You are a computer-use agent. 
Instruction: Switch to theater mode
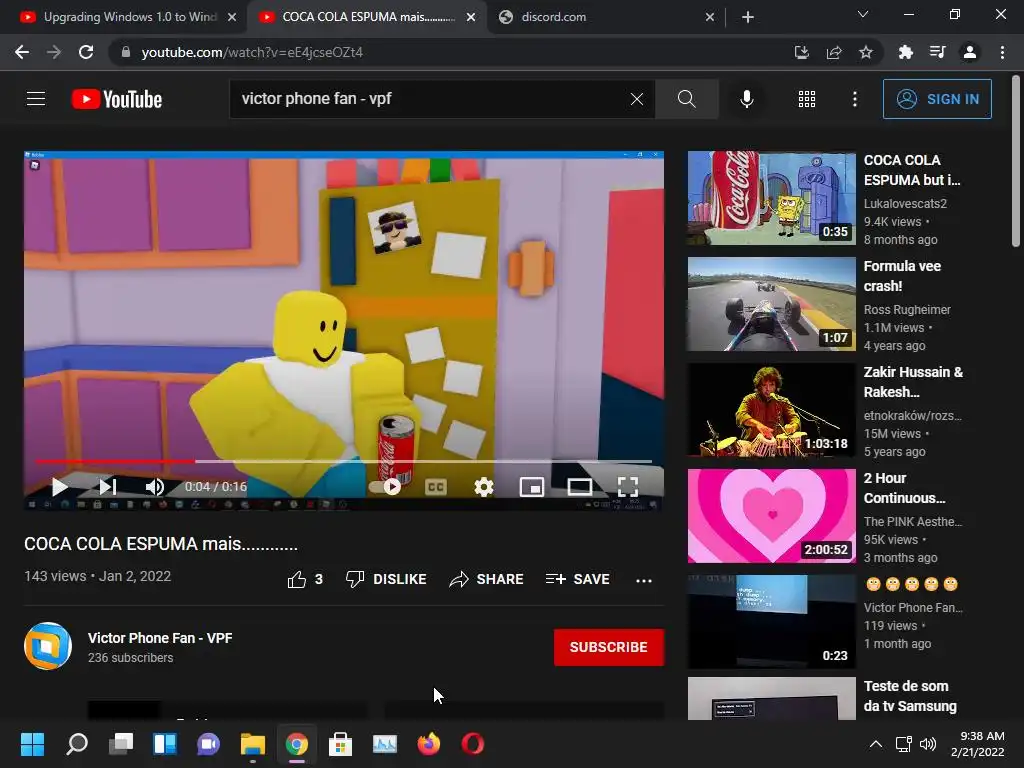580,487
